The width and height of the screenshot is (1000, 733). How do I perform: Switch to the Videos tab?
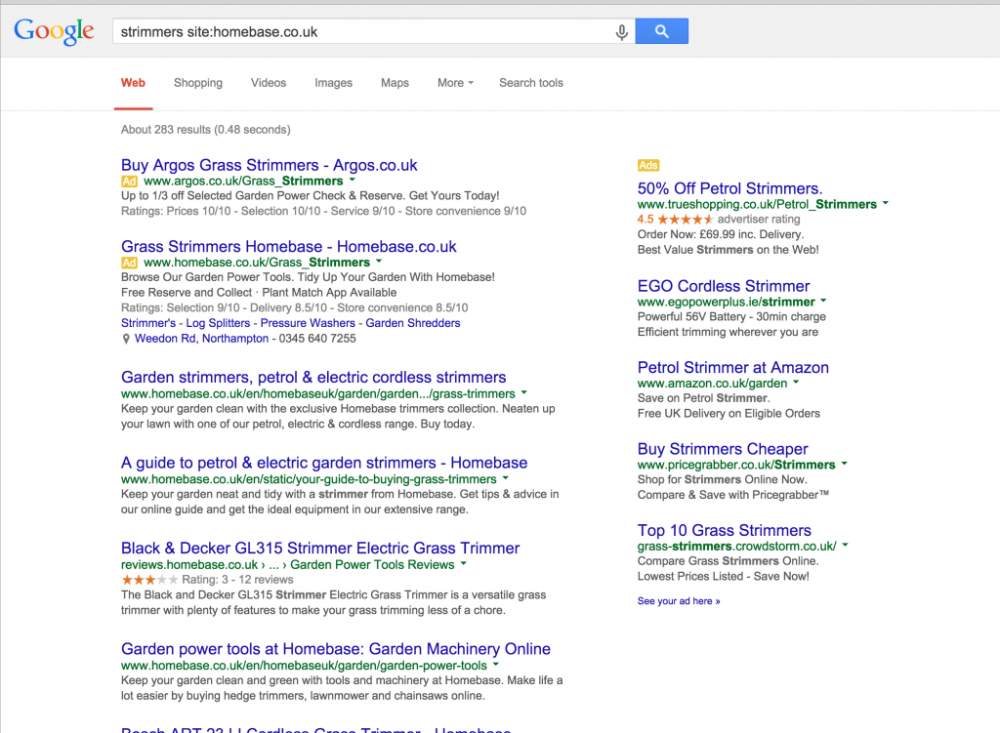[268, 83]
